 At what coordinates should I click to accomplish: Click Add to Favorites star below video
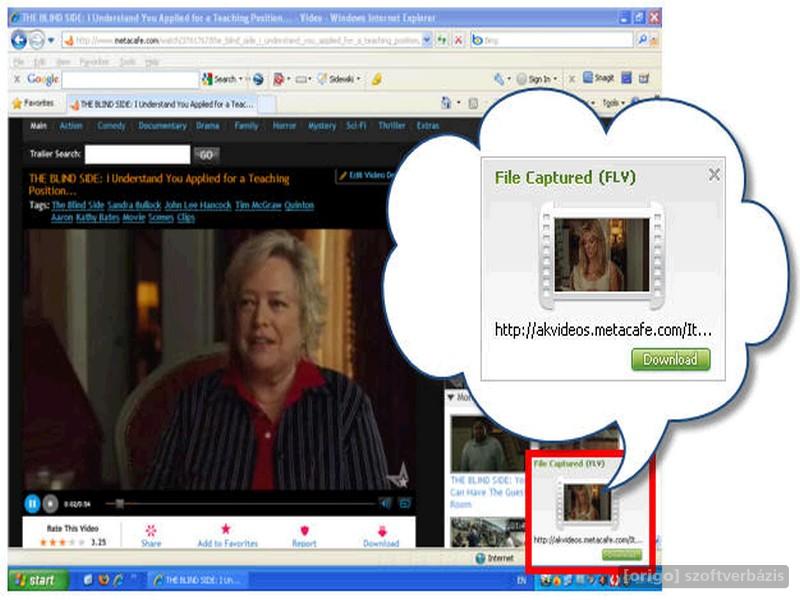226,529
